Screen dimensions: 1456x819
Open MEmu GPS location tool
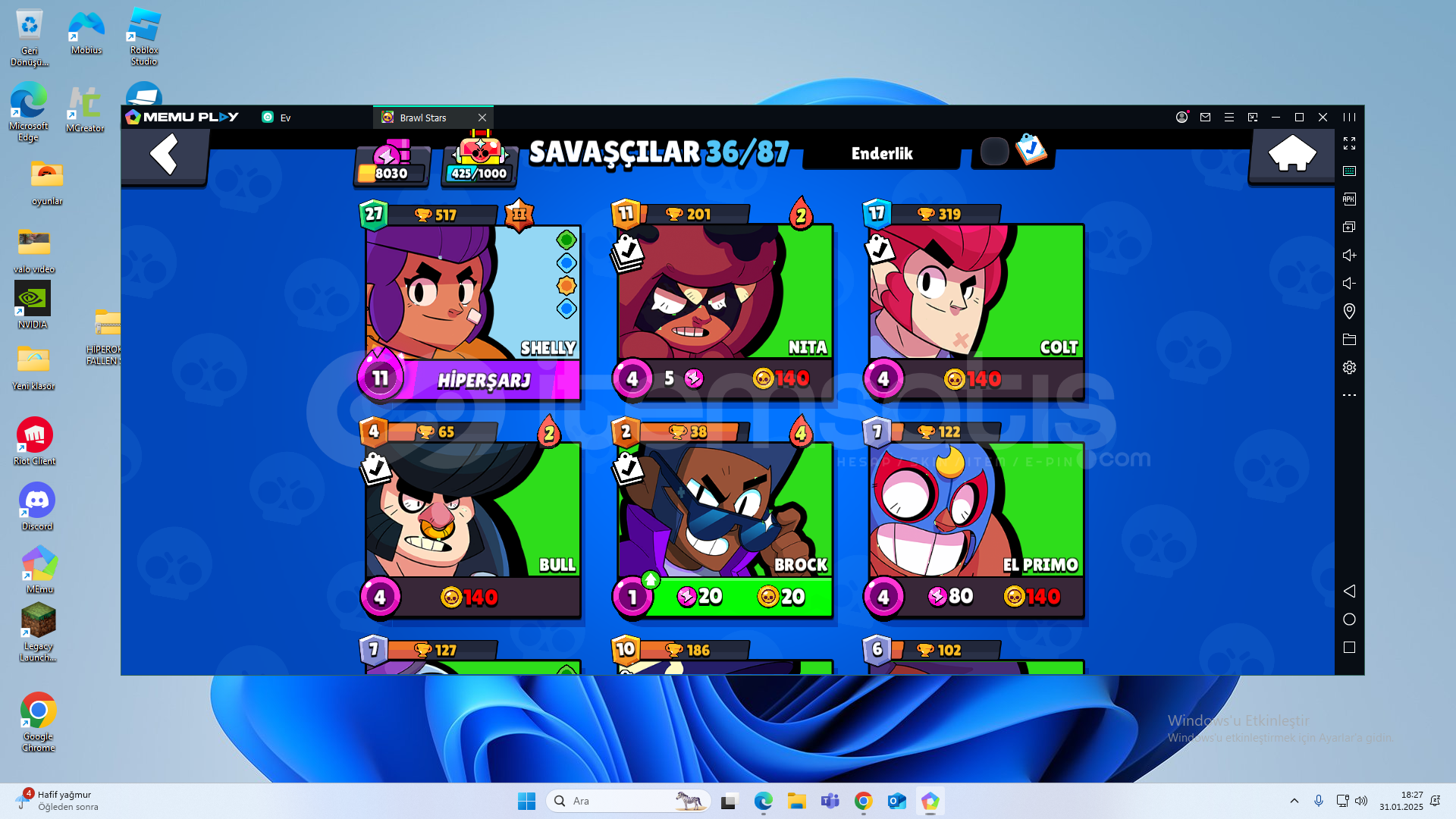1349,311
